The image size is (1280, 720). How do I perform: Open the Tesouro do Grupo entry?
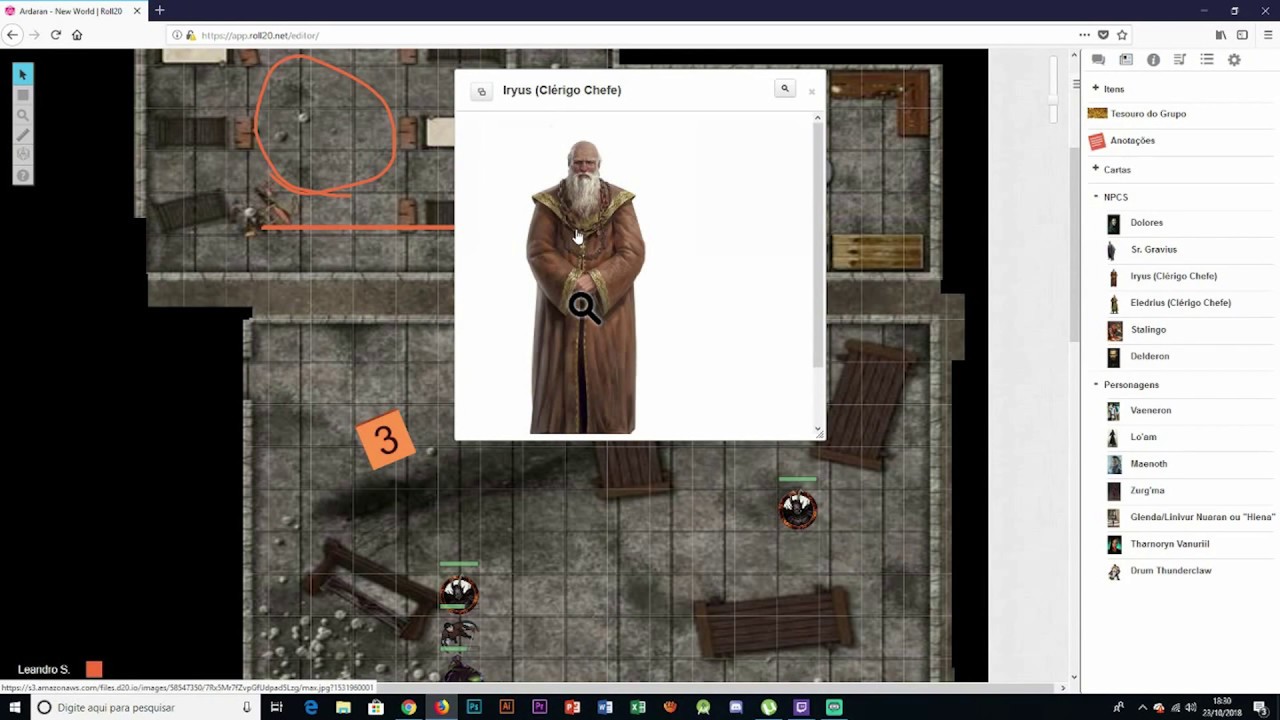[x=1148, y=114]
